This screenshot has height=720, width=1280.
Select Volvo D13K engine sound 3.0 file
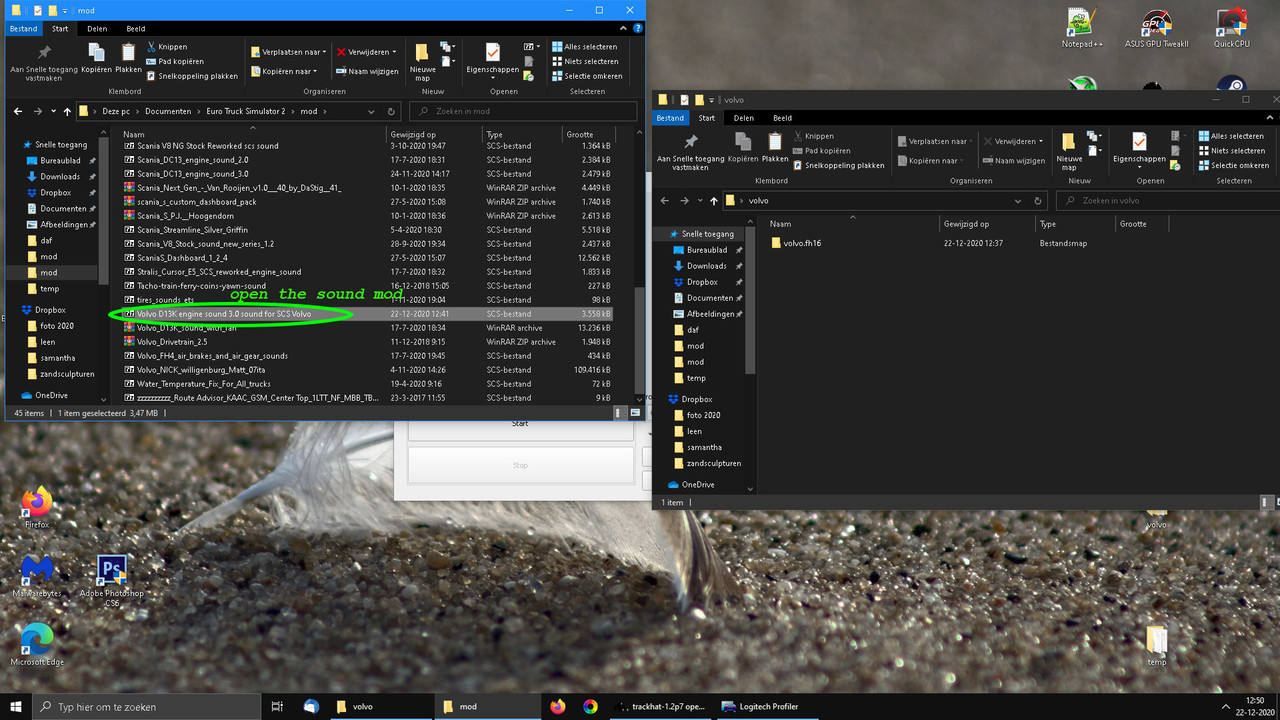(x=368, y=314)
